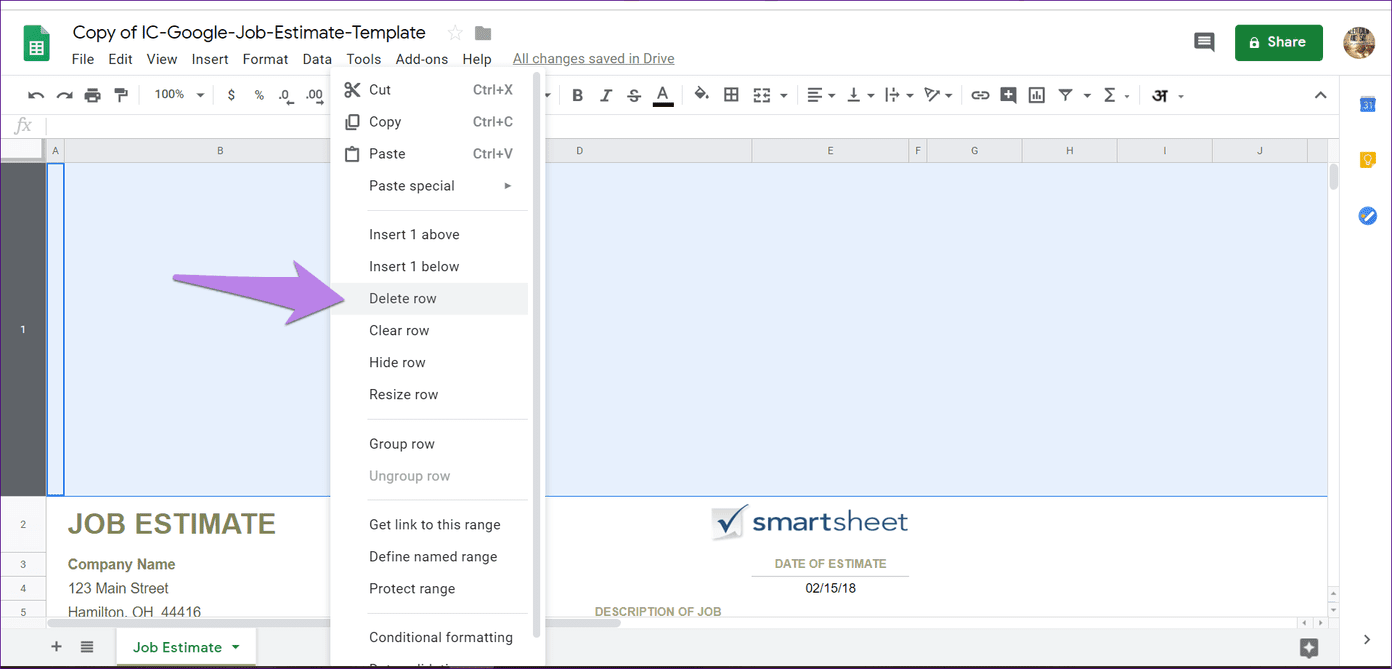Screen dimensions: 1392x669
Task: Click the Redo icon in toolbar
Action: 64,95
